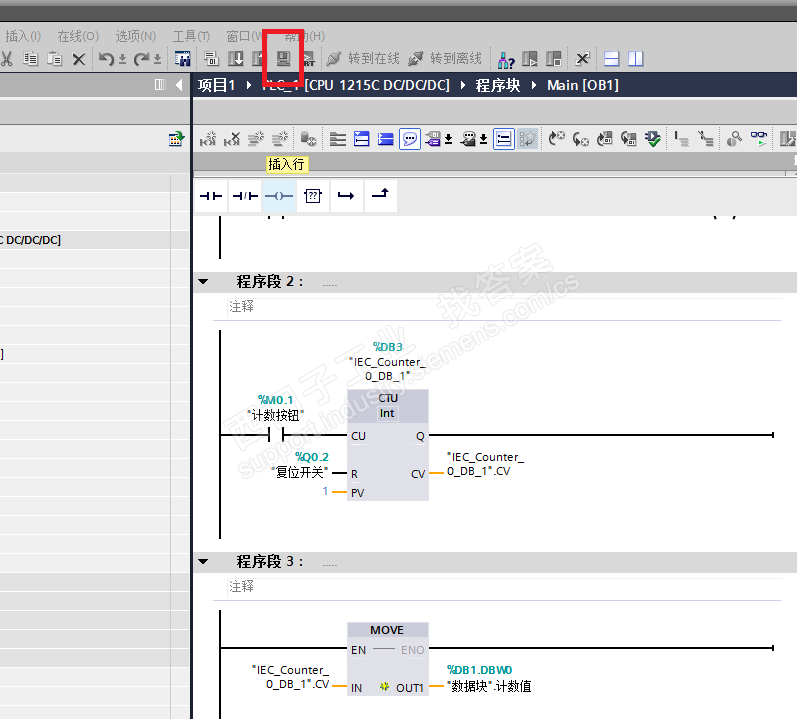Click the Monitoring on/off glasses icon
The height and width of the screenshot is (719, 797).
pyautogui.click(x=759, y=138)
